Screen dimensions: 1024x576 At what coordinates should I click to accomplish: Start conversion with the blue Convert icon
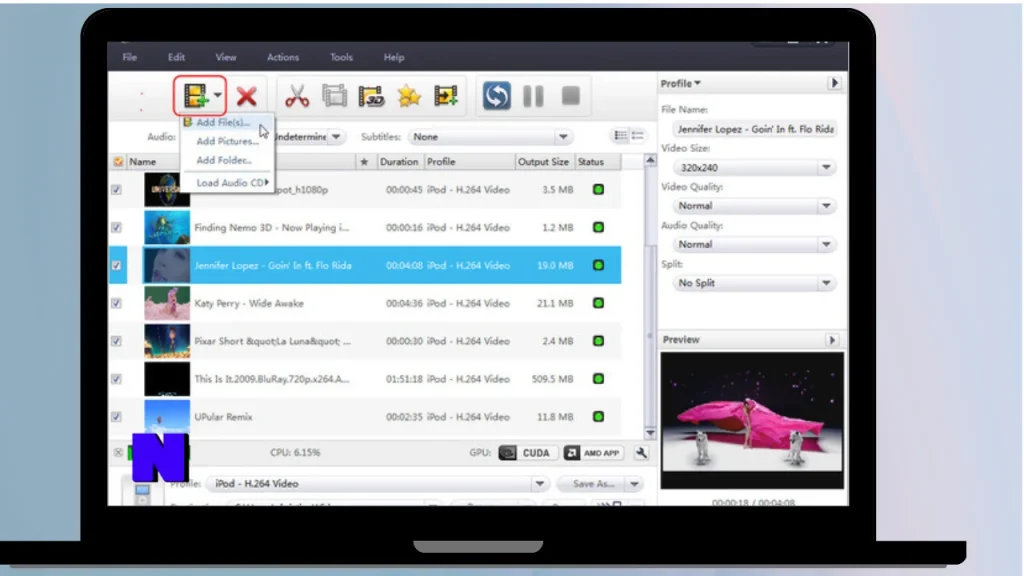point(496,96)
